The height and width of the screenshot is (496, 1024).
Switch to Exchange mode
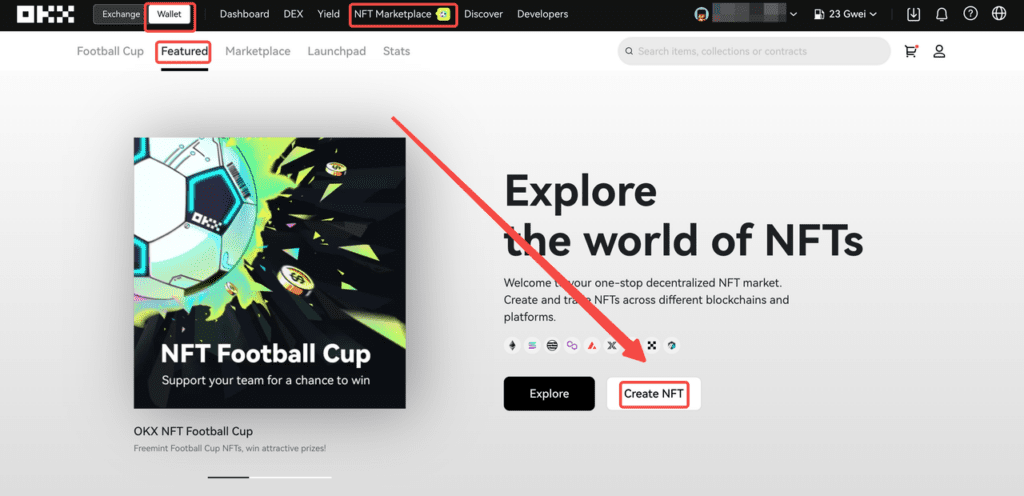click(121, 14)
